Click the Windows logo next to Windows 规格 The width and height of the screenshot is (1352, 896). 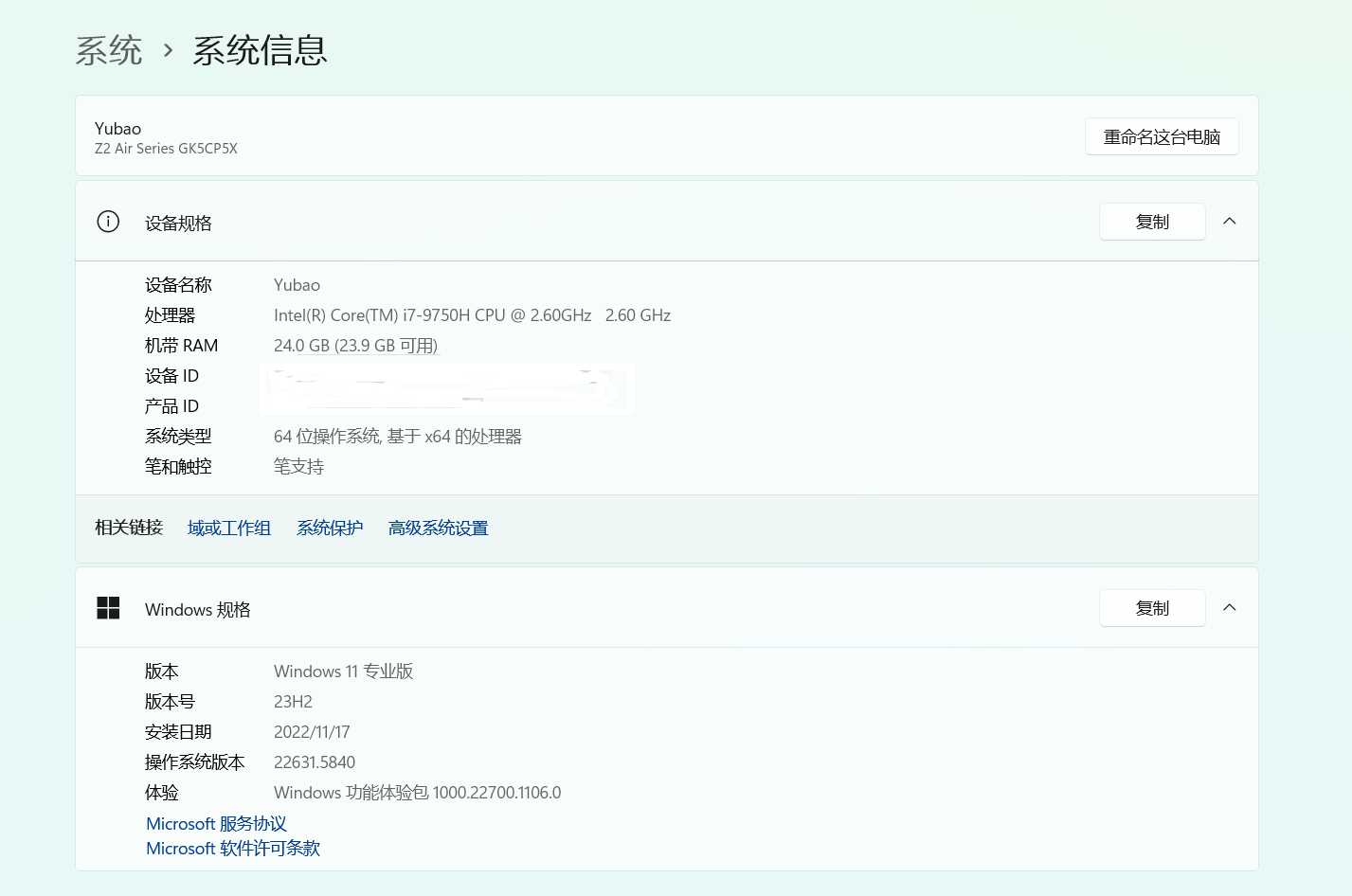point(107,608)
